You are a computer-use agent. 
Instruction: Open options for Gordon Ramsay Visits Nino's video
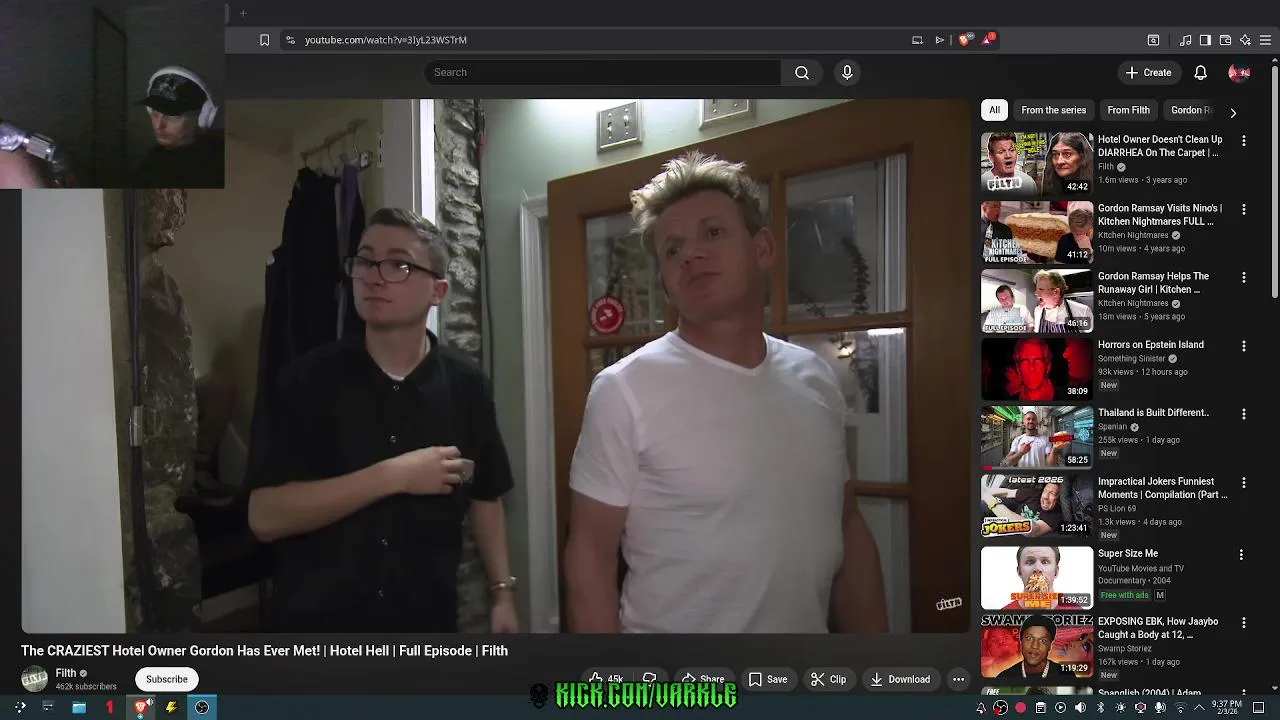[x=1244, y=210]
